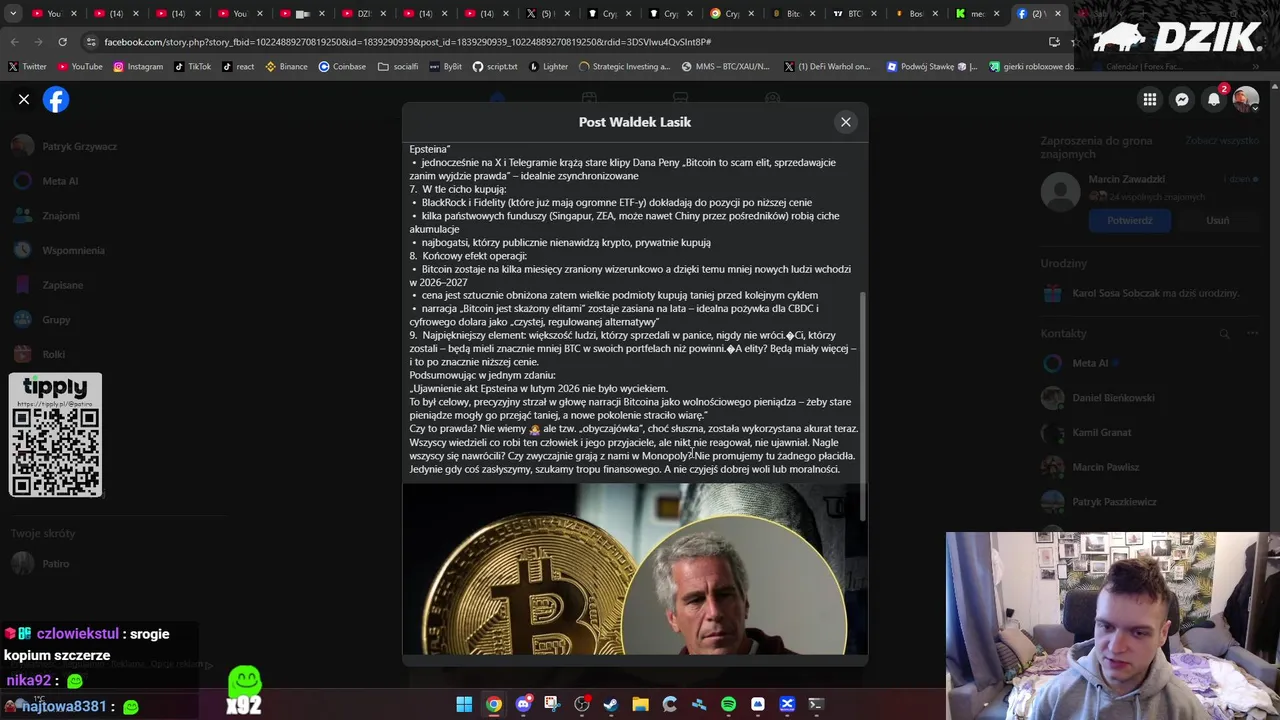
Task: Open Rolki in the left sidebar
Action: pos(40,354)
